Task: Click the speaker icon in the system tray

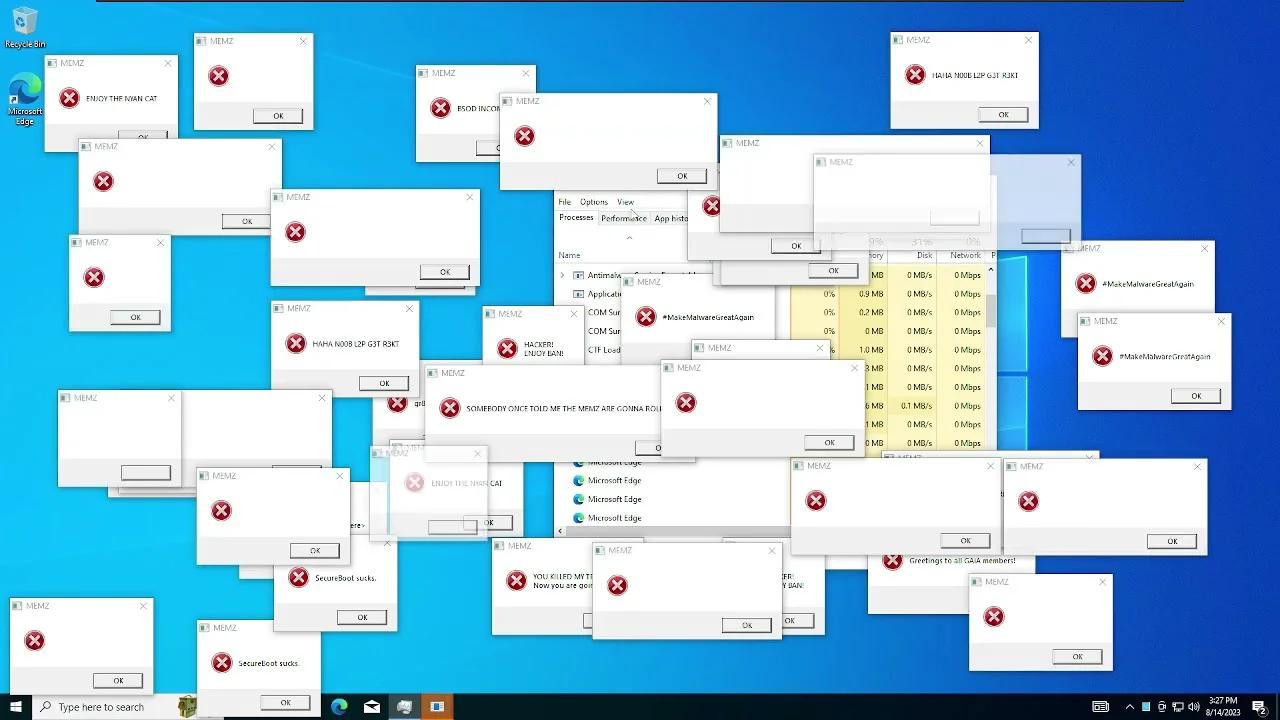Action: click(x=1193, y=707)
